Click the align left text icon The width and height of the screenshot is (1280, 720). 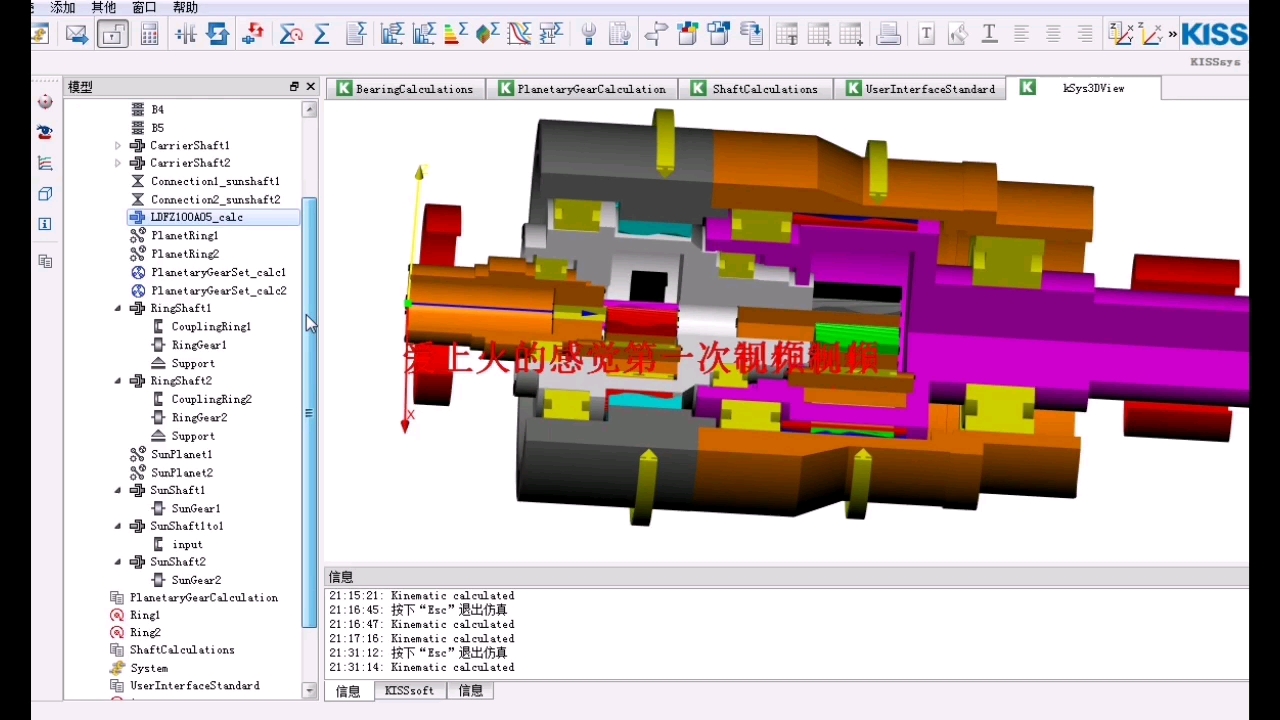click(1021, 34)
